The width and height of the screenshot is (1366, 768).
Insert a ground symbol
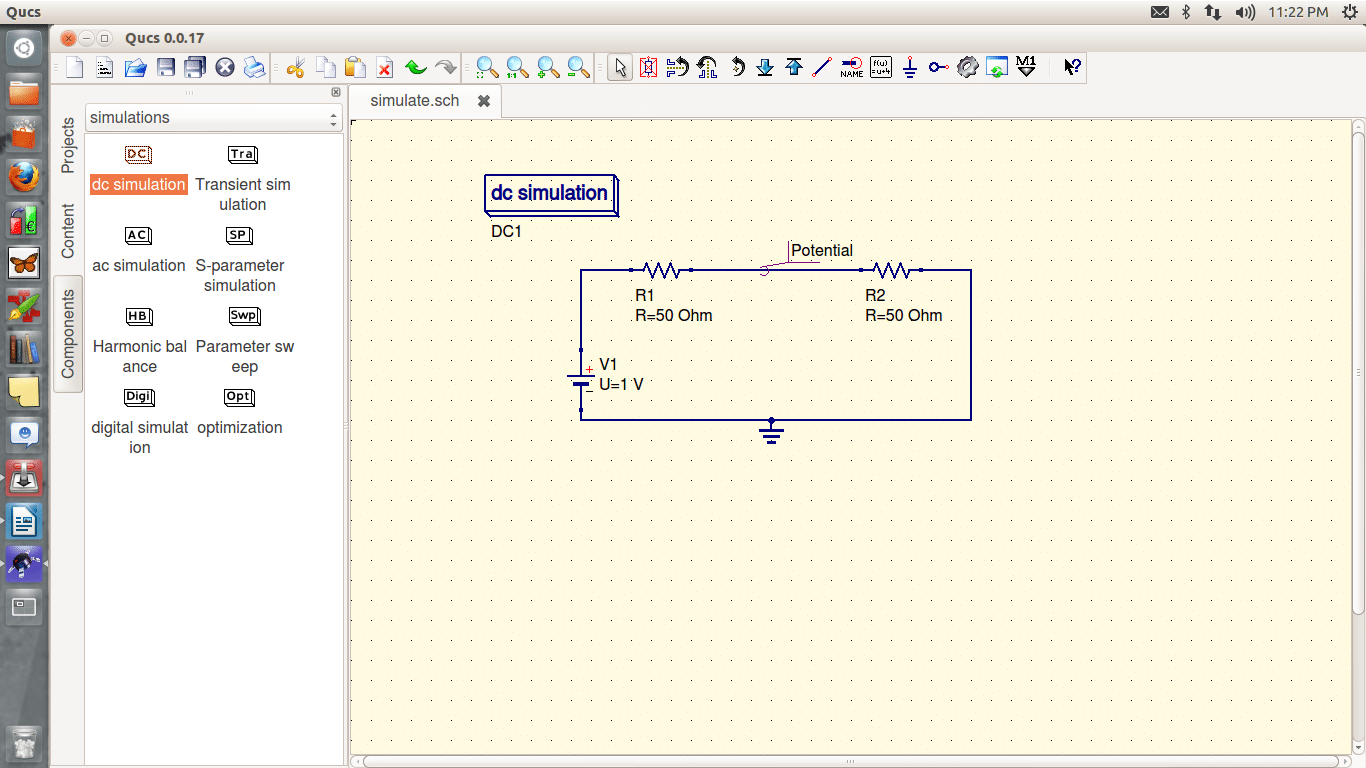(909, 67)
